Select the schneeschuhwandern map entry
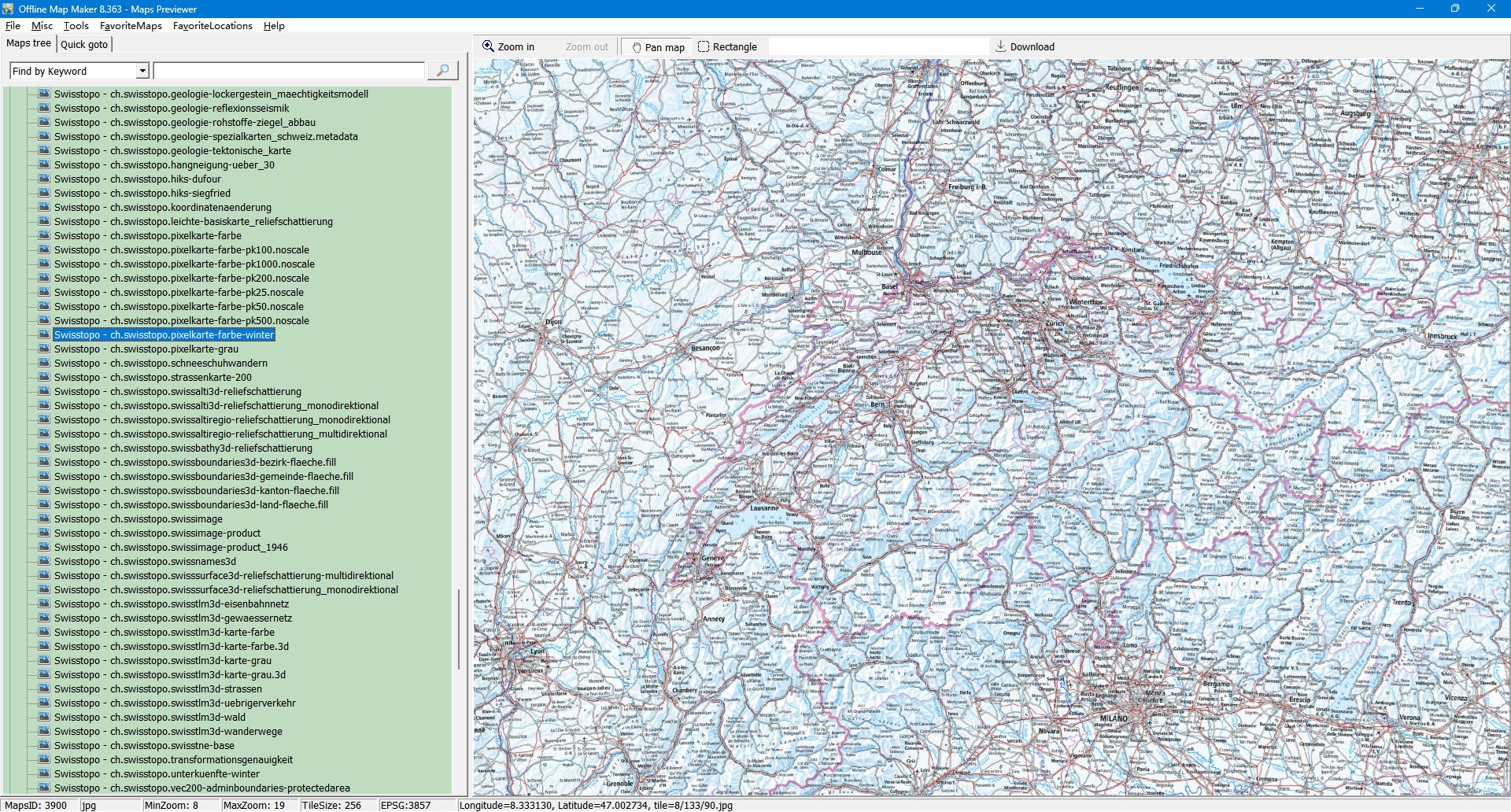Viewport: 1511px width, 812px height. click(161, 364)
